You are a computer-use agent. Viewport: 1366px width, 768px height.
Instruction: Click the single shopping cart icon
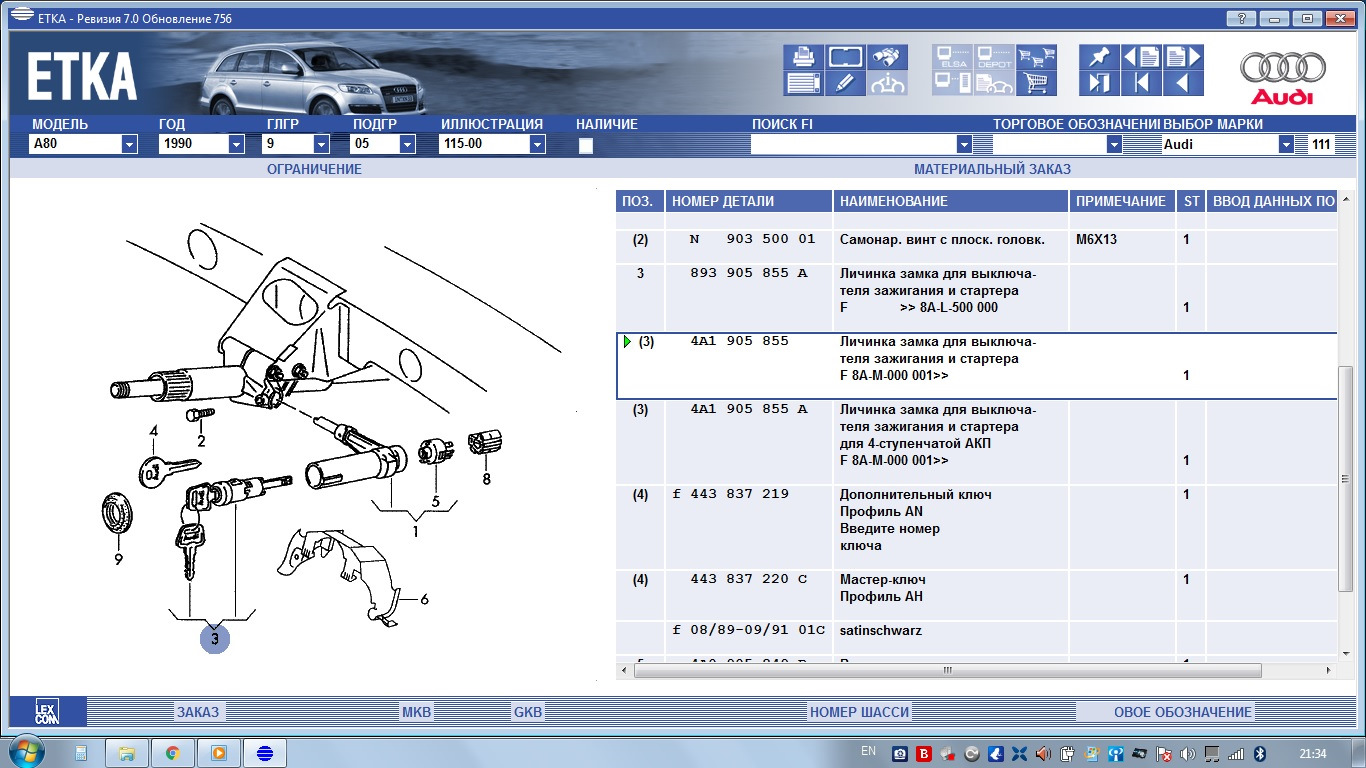tap(1037, 83)
